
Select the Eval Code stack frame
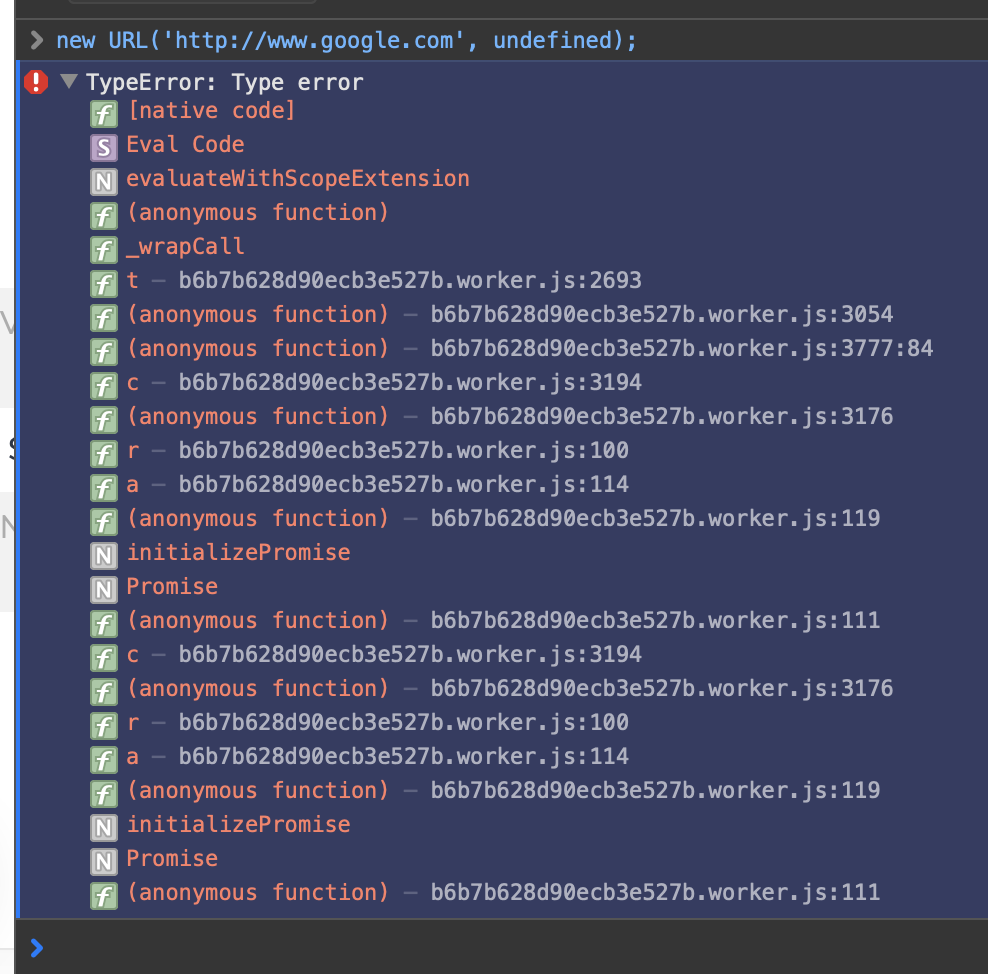185,145
